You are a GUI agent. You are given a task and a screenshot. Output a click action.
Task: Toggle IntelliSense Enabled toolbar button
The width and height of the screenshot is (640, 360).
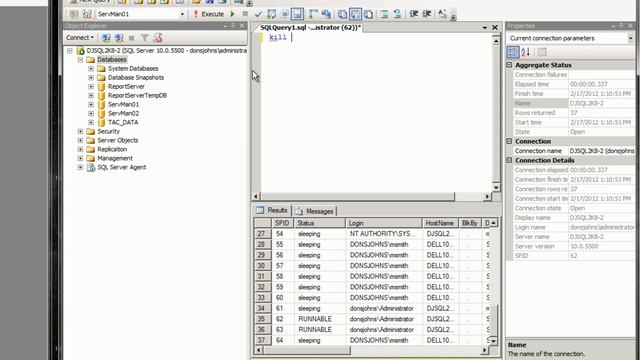[298, 14]
